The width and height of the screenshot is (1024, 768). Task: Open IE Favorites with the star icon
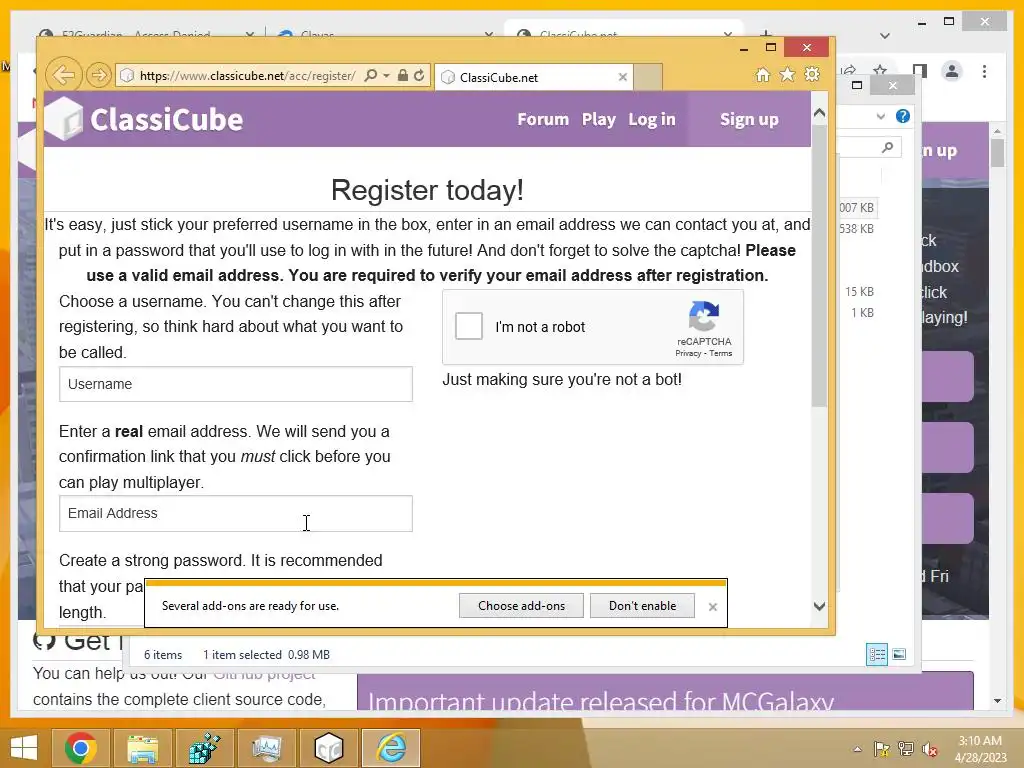pyautogui.click(x=788, y=74)
